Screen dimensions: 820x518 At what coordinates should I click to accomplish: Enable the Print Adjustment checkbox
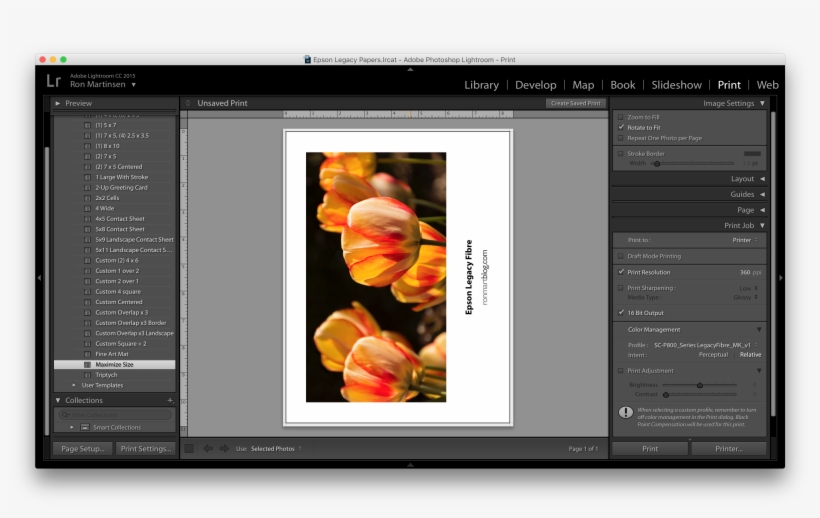point(621,371)
